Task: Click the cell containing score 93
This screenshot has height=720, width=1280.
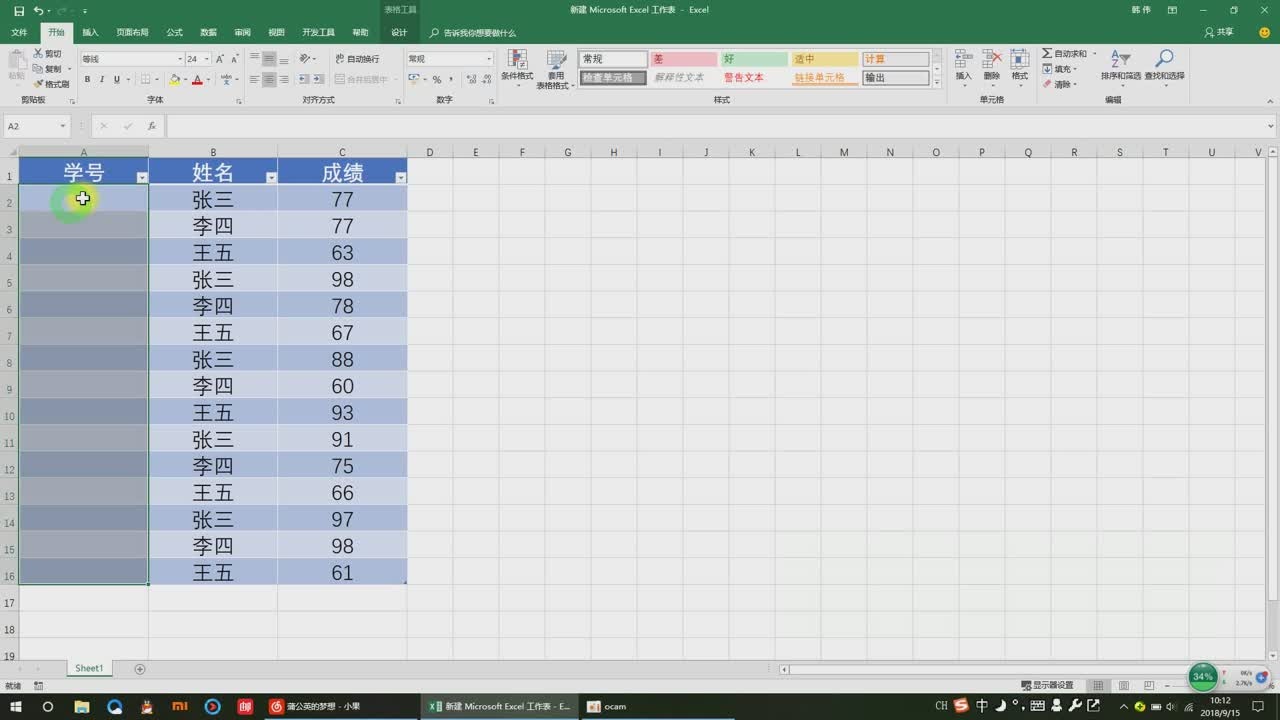Action: point(342,412)
